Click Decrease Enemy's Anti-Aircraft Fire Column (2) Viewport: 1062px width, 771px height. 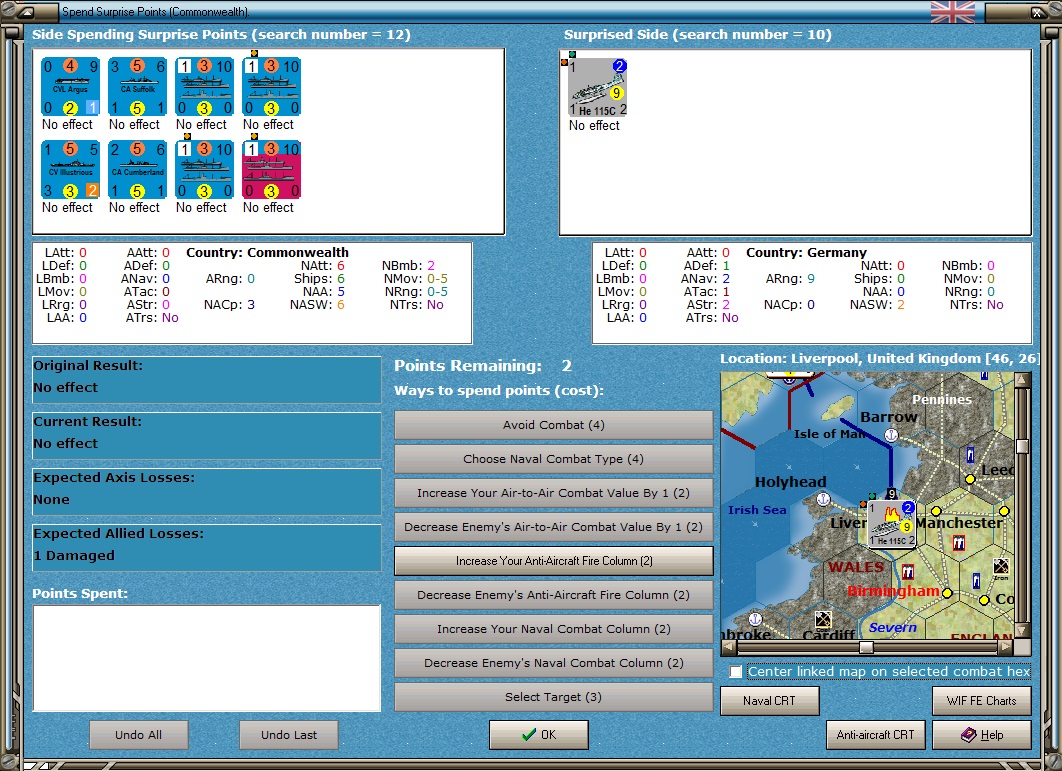click(553, 595)
